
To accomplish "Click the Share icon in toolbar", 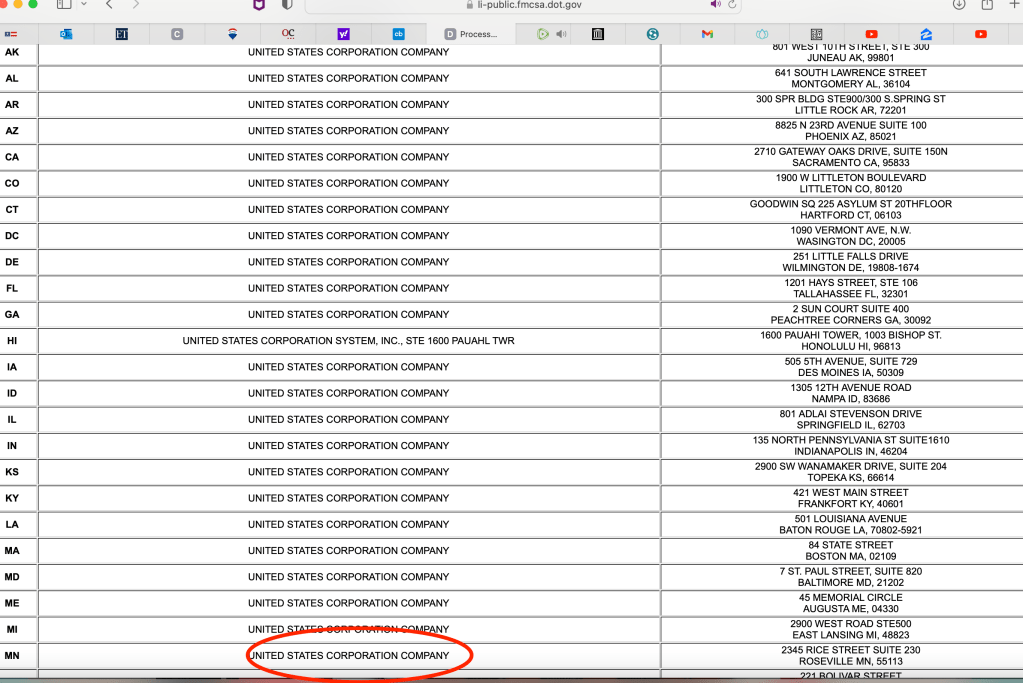I will (987, 5).
